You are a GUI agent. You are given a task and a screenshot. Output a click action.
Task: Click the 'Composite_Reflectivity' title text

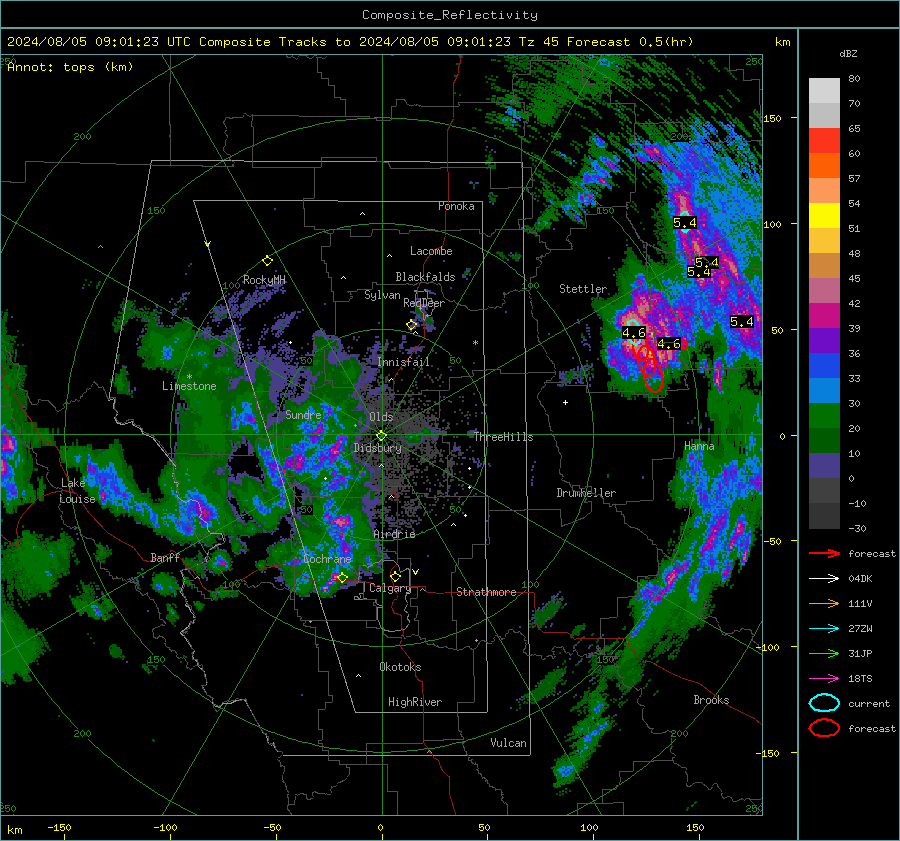click(x=450, y=15)
